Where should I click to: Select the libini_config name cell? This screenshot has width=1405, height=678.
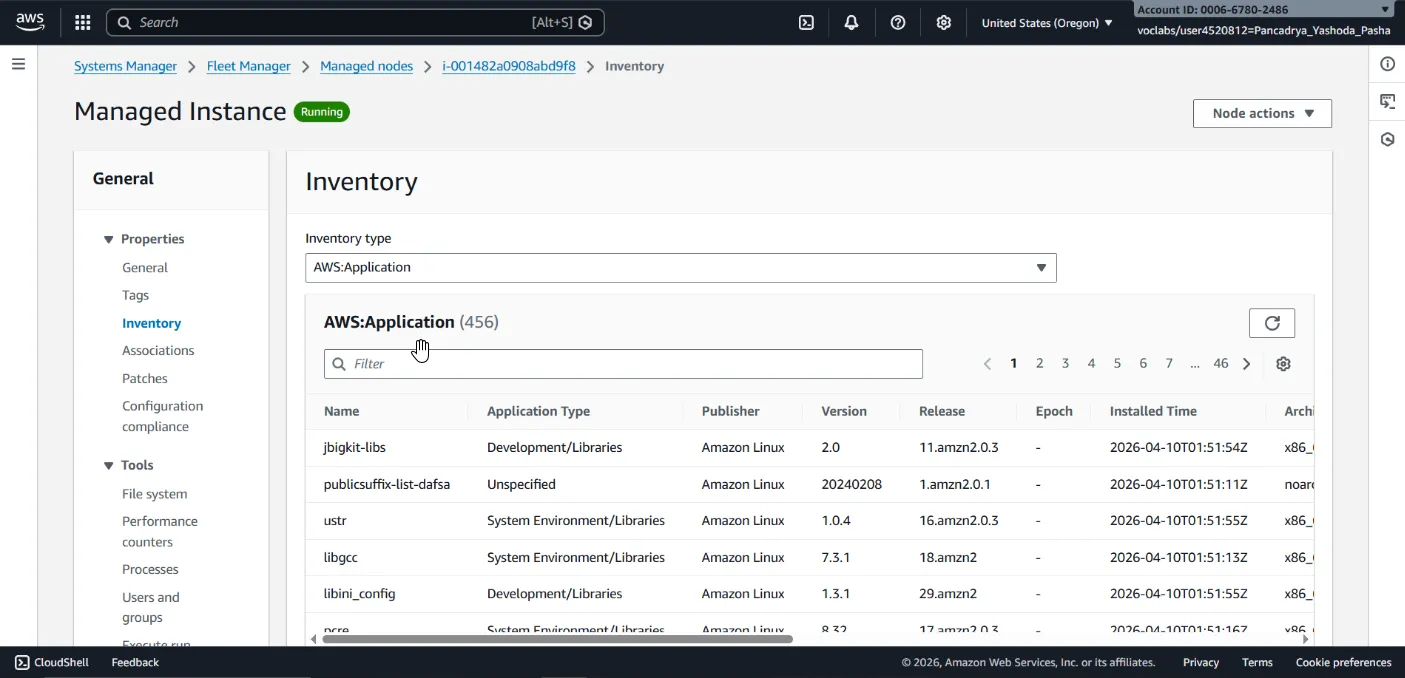click(359, 593)
